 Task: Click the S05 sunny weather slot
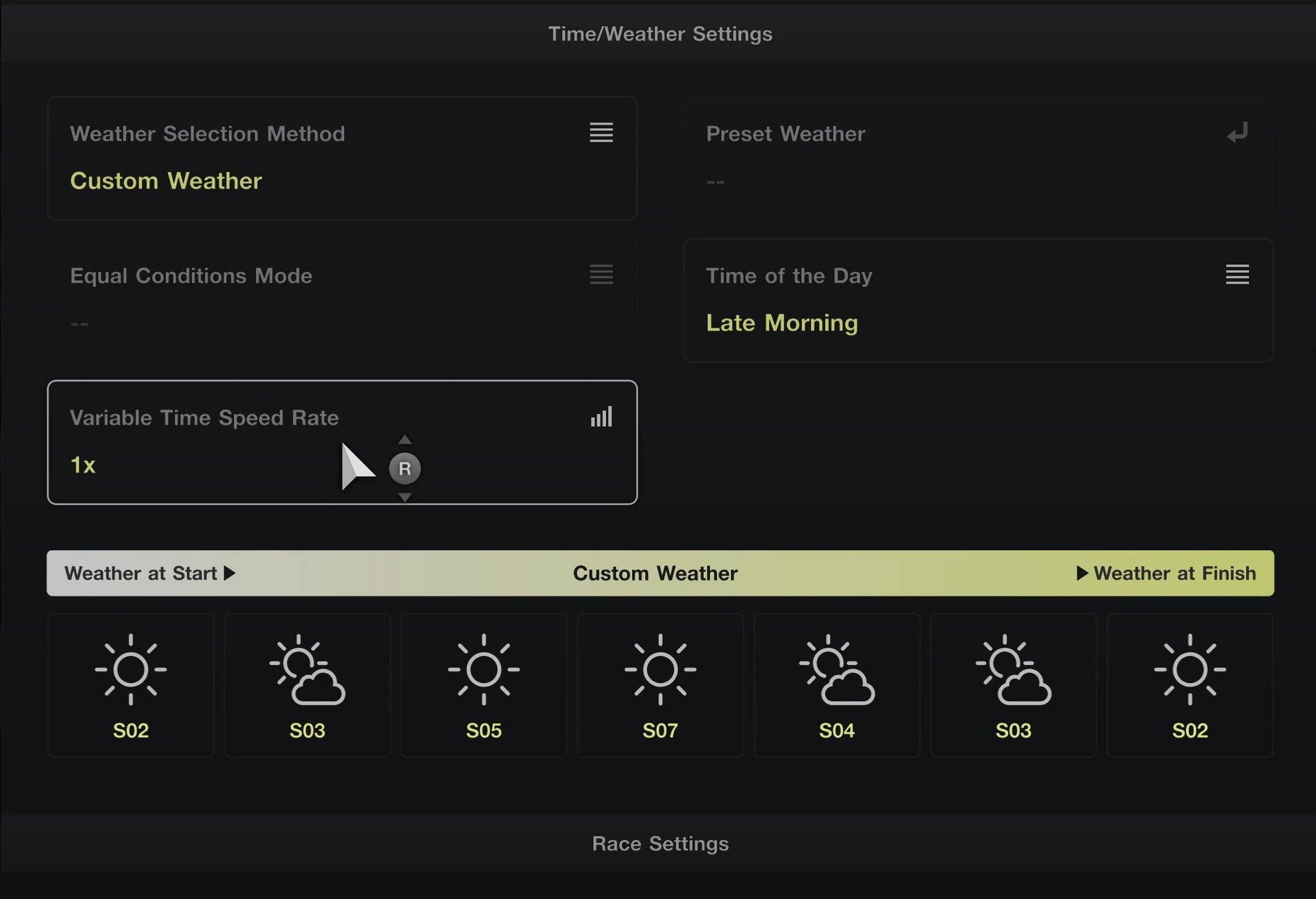[483, 685]
